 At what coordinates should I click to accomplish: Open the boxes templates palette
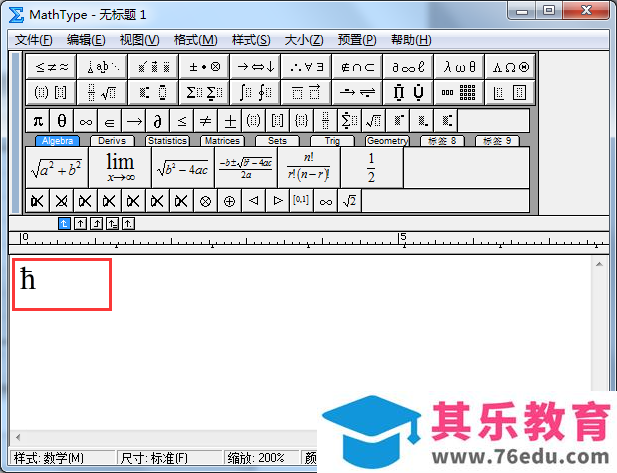pyautogui.click(x=510, y=92)
